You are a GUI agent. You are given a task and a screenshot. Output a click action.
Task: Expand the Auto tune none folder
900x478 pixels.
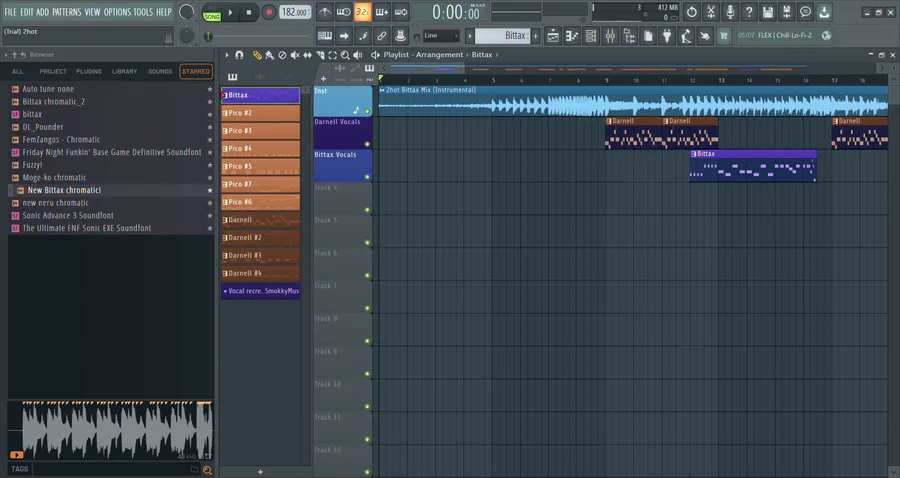click(15, 89)
